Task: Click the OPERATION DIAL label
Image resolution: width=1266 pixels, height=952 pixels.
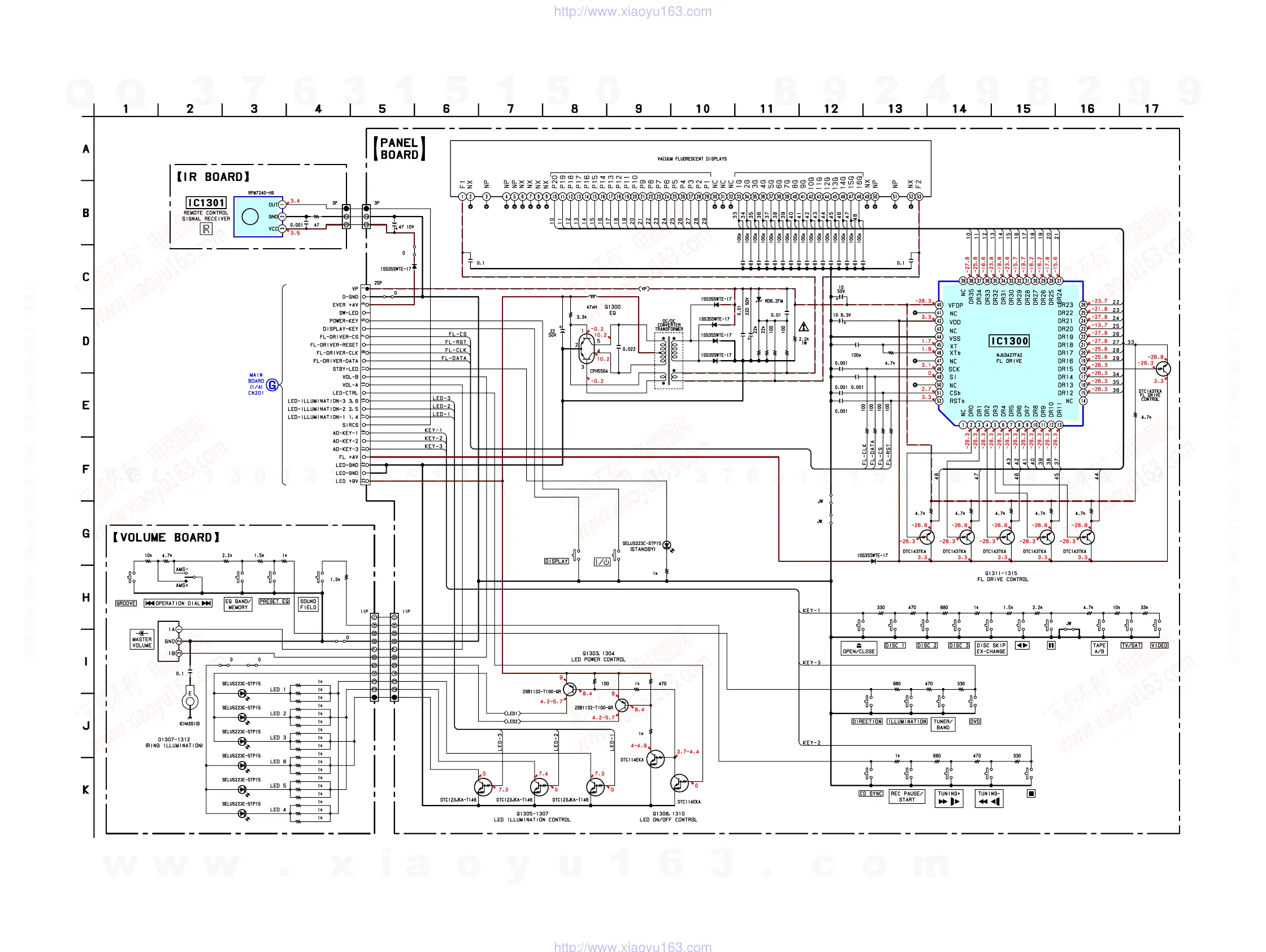Action: pyautogui.click(x=178, y=603)
